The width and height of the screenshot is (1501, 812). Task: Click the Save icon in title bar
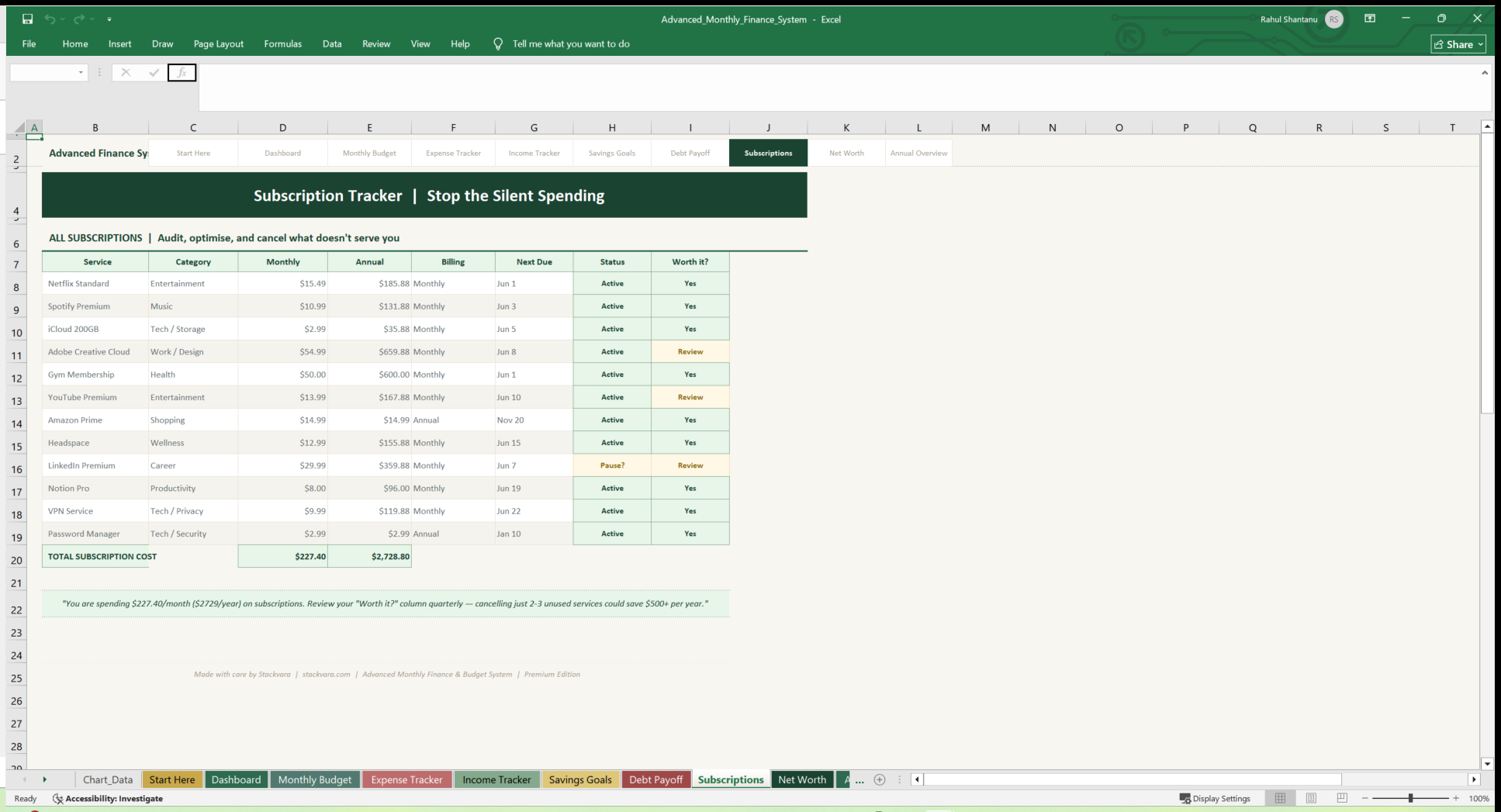(27, 19)
